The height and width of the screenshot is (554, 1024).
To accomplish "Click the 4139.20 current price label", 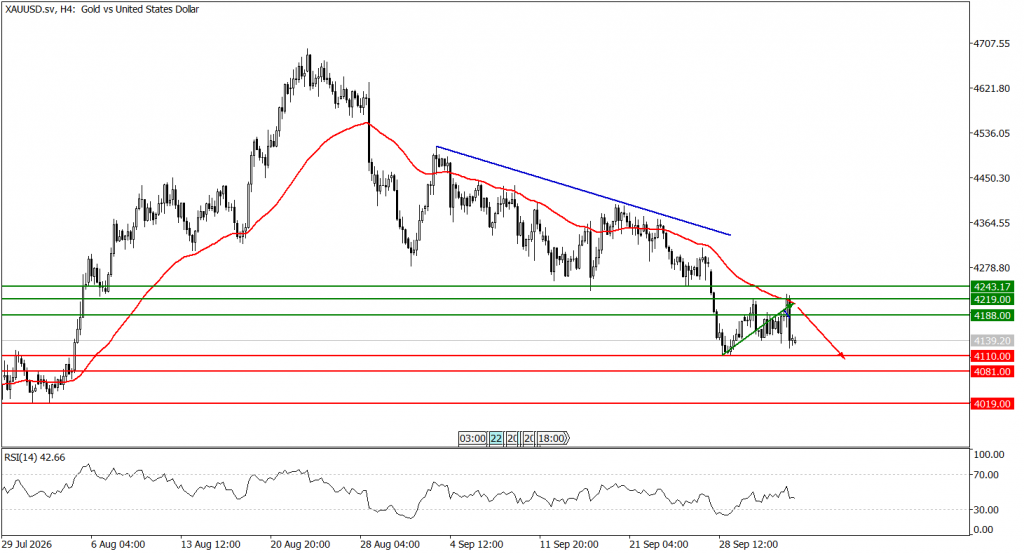I will pos(992,341).
